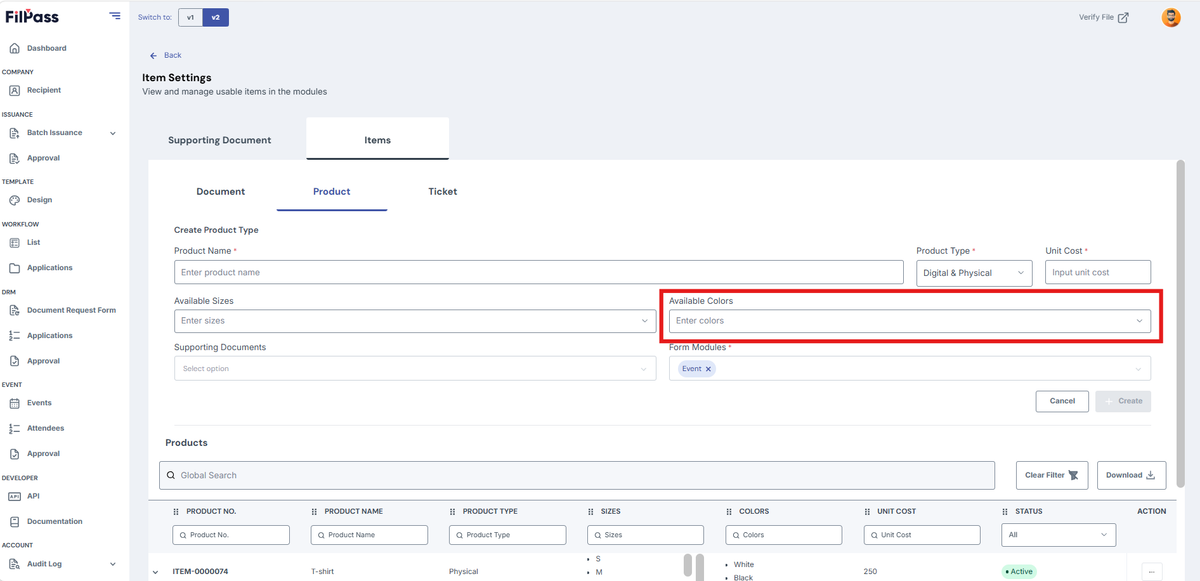Collapse the sidebar with the hamburger icon
This screenshot has width=1200, height=581.
[x=115, y=16]
